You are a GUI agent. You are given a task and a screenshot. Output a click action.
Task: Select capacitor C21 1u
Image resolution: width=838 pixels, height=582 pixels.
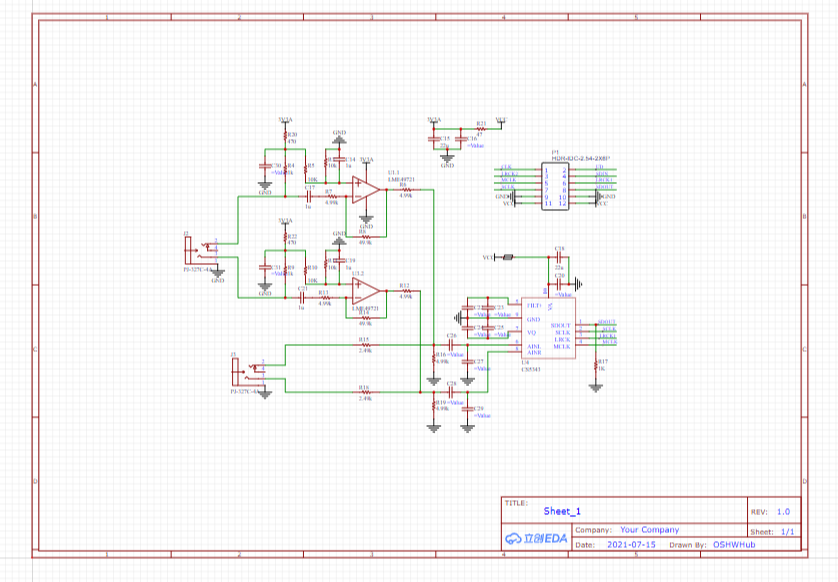pyautogui.click(x=302, y=298)
